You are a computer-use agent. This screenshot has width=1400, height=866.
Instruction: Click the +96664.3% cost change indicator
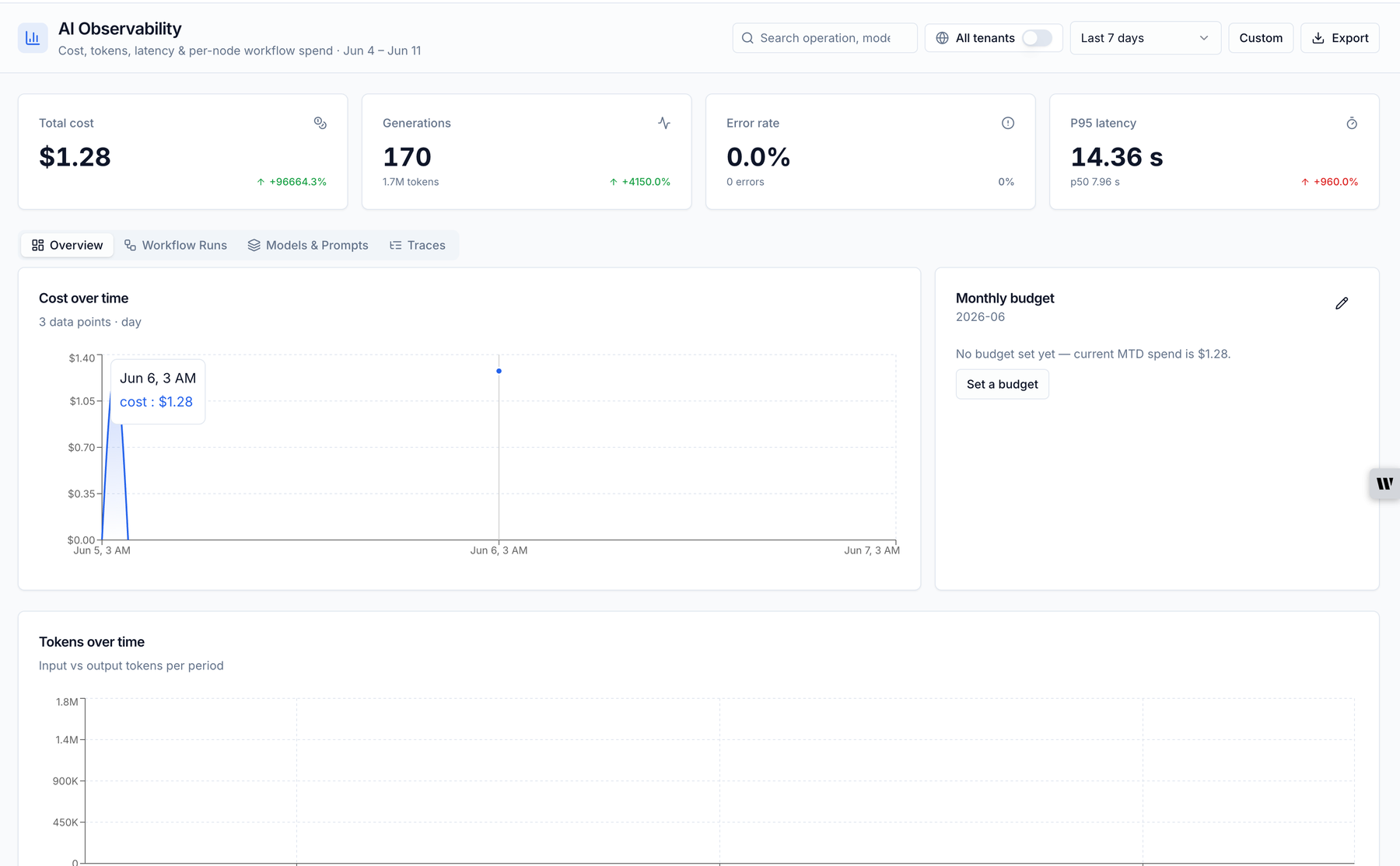[x=292, y=182]
